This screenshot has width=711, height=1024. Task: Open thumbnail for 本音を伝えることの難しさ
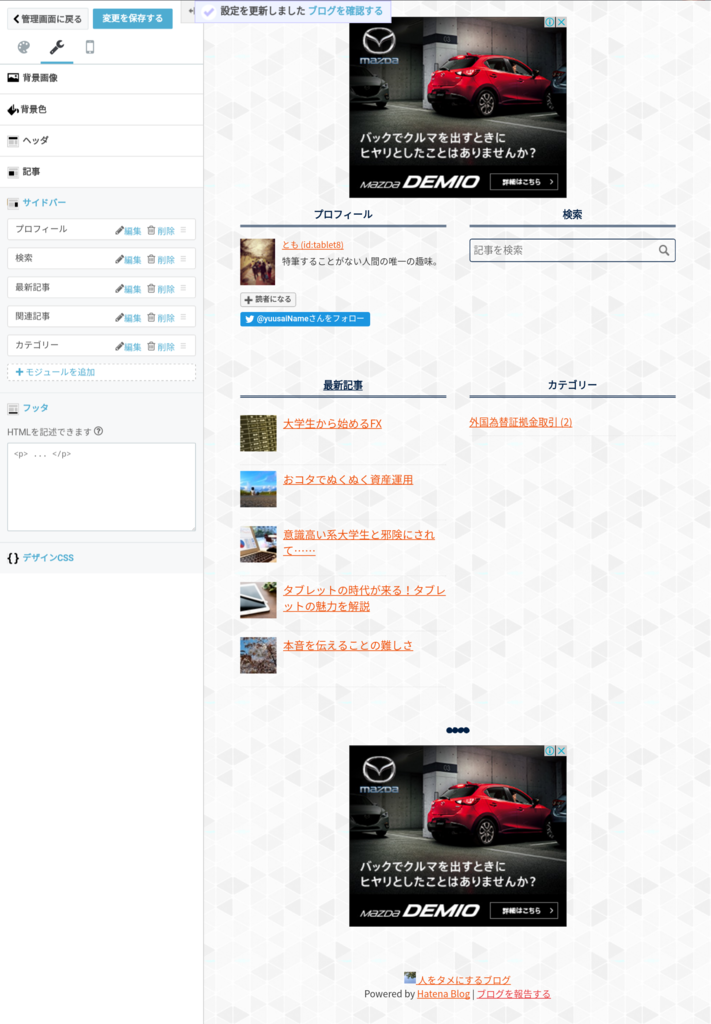[x=259, y=656]
